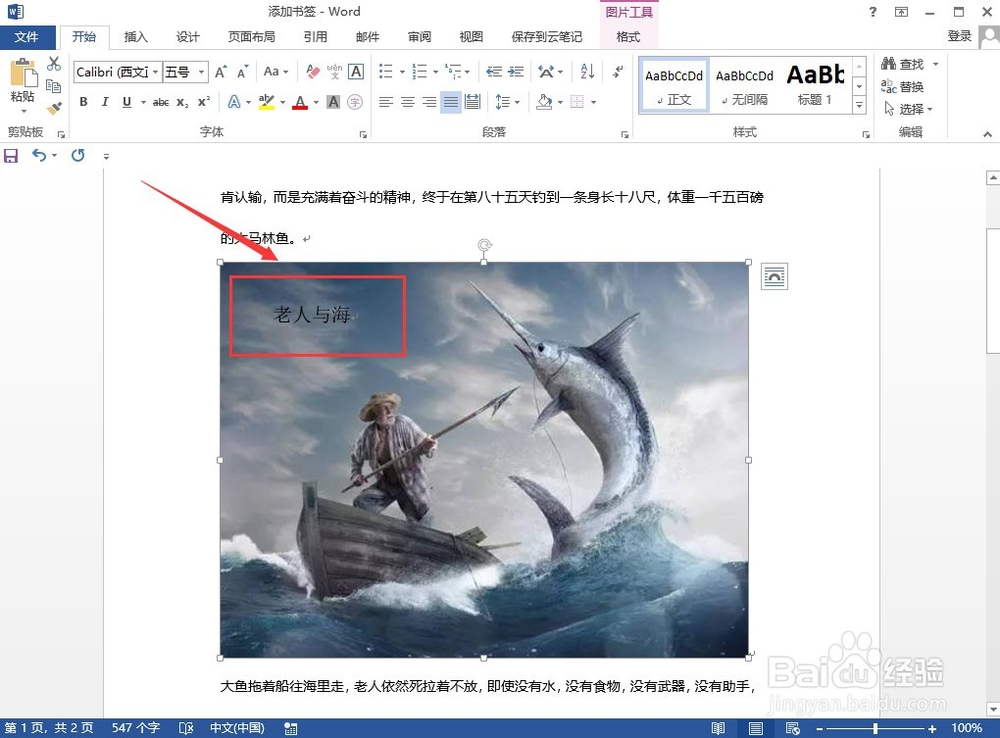This screenshot has height=738, width=1000.
Task: Click 替换 Replace button
Action: pos(902,86)
